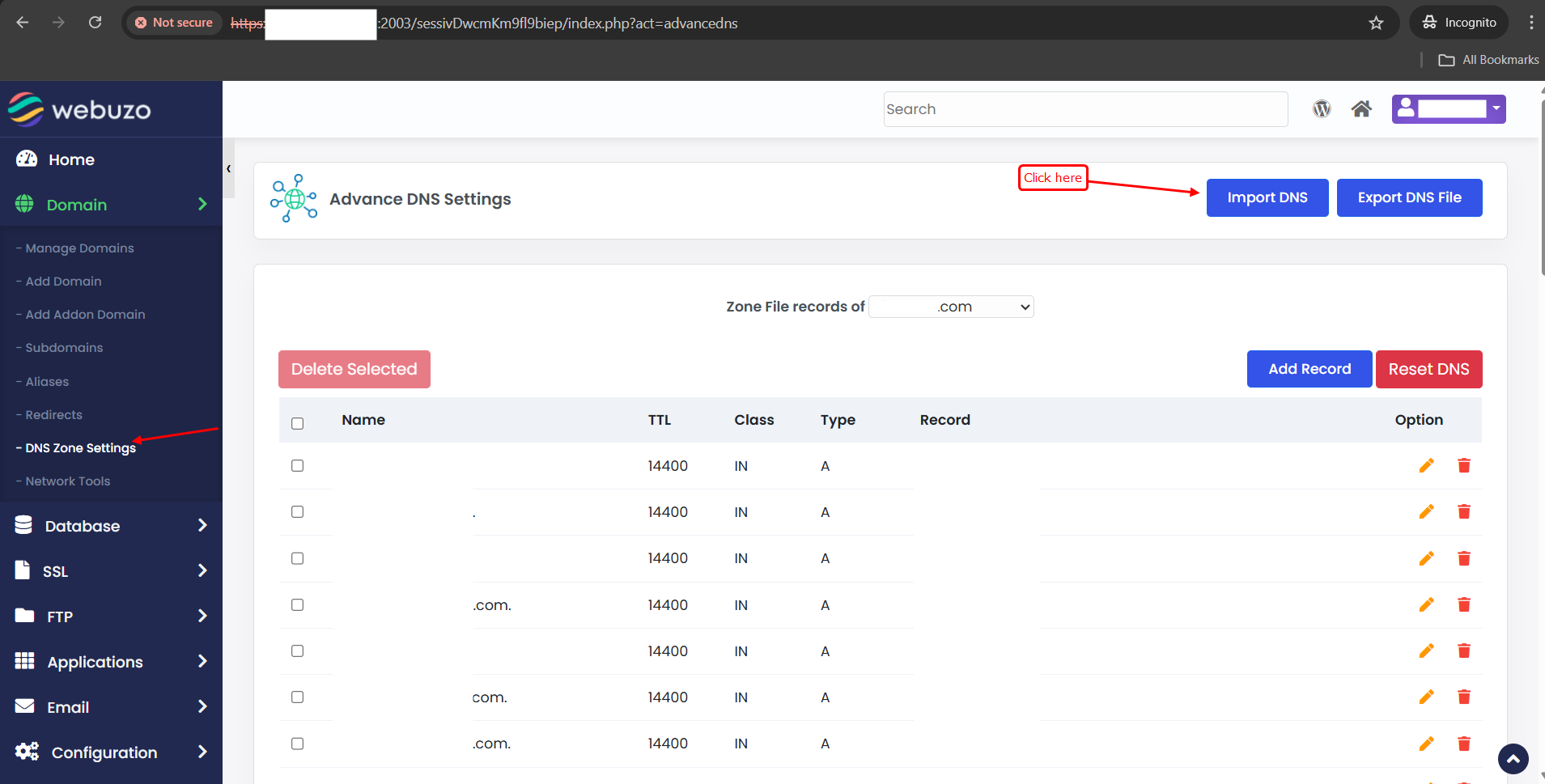Open Aliases in the Domain menu
This screenshot has width=1545, height=784.
point(47,382)
